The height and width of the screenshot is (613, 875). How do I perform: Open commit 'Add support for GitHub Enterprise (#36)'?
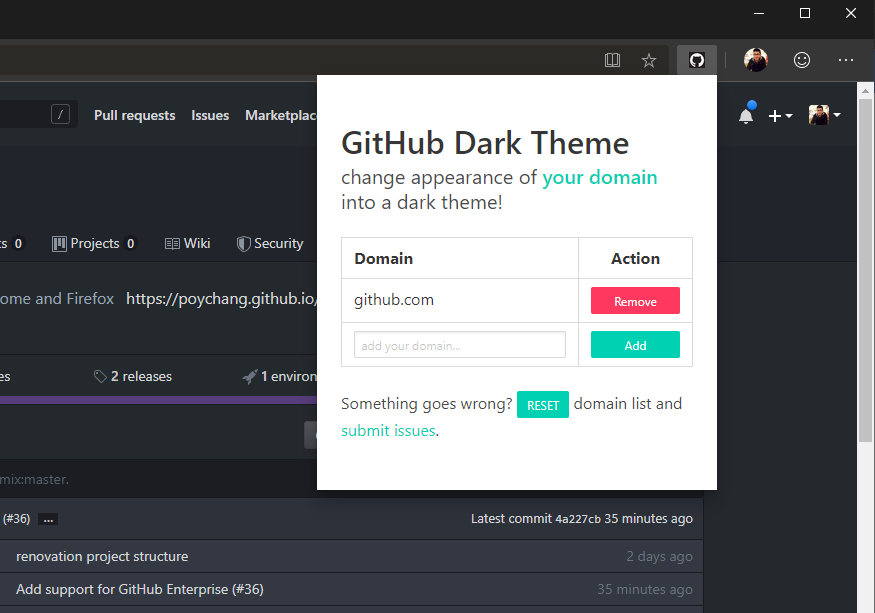point(140,589)
